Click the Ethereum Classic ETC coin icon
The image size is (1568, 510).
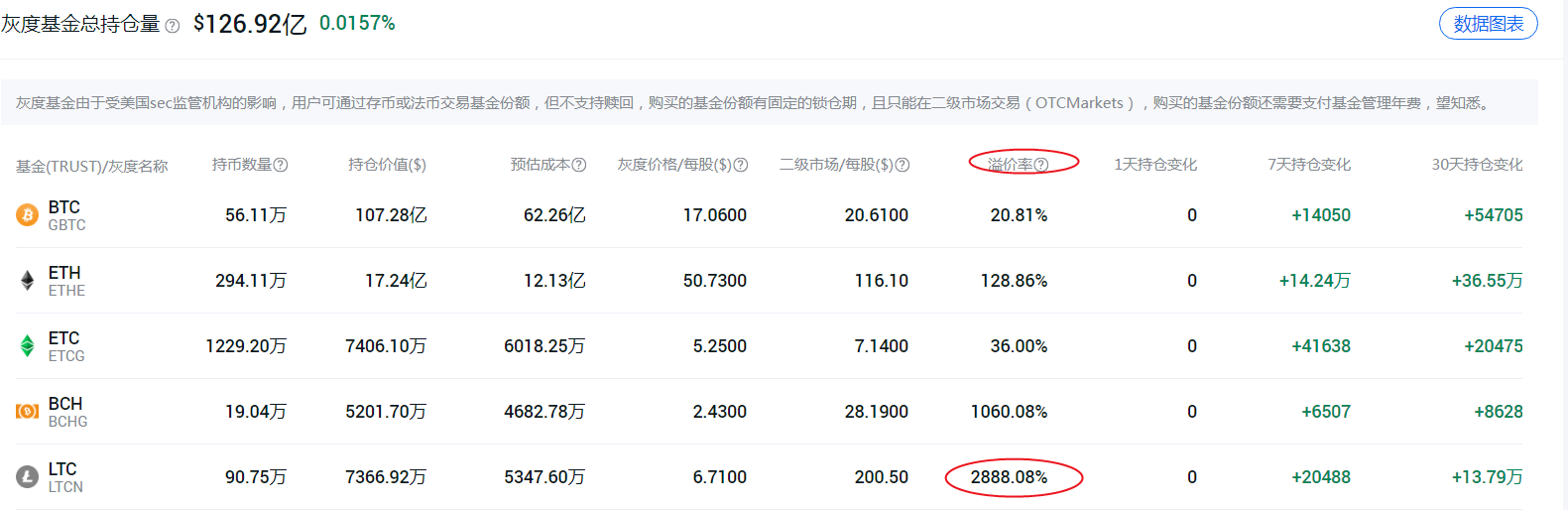(x=28, y=345)
